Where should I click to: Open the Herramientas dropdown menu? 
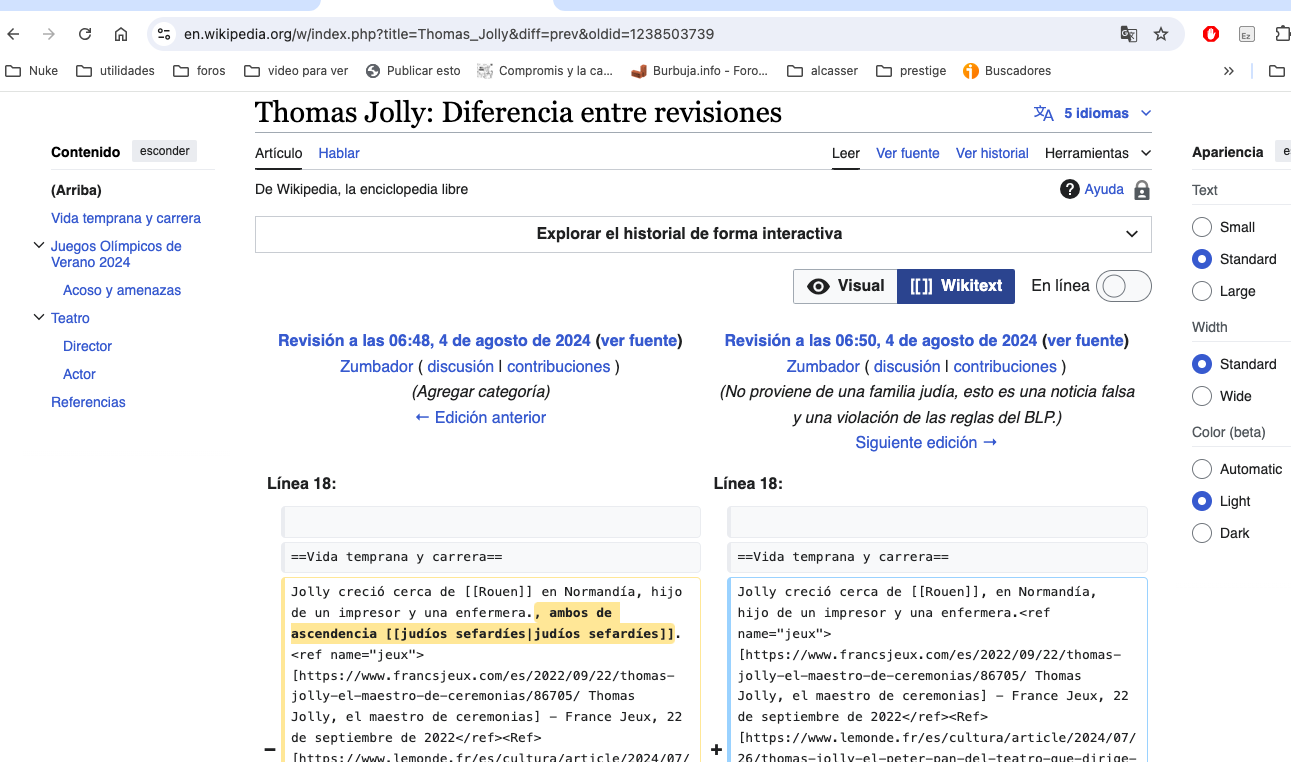1097,153
